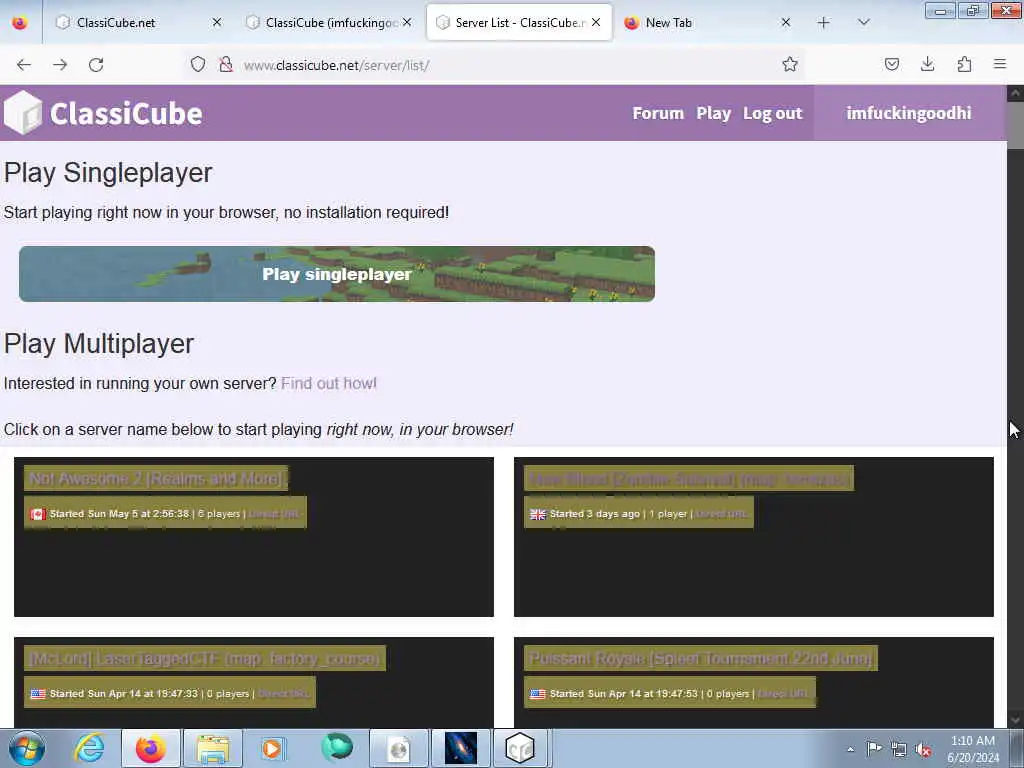The image size is (1024, 768).
Task: Click the Canadian flag icon
Action: point(38,515)
